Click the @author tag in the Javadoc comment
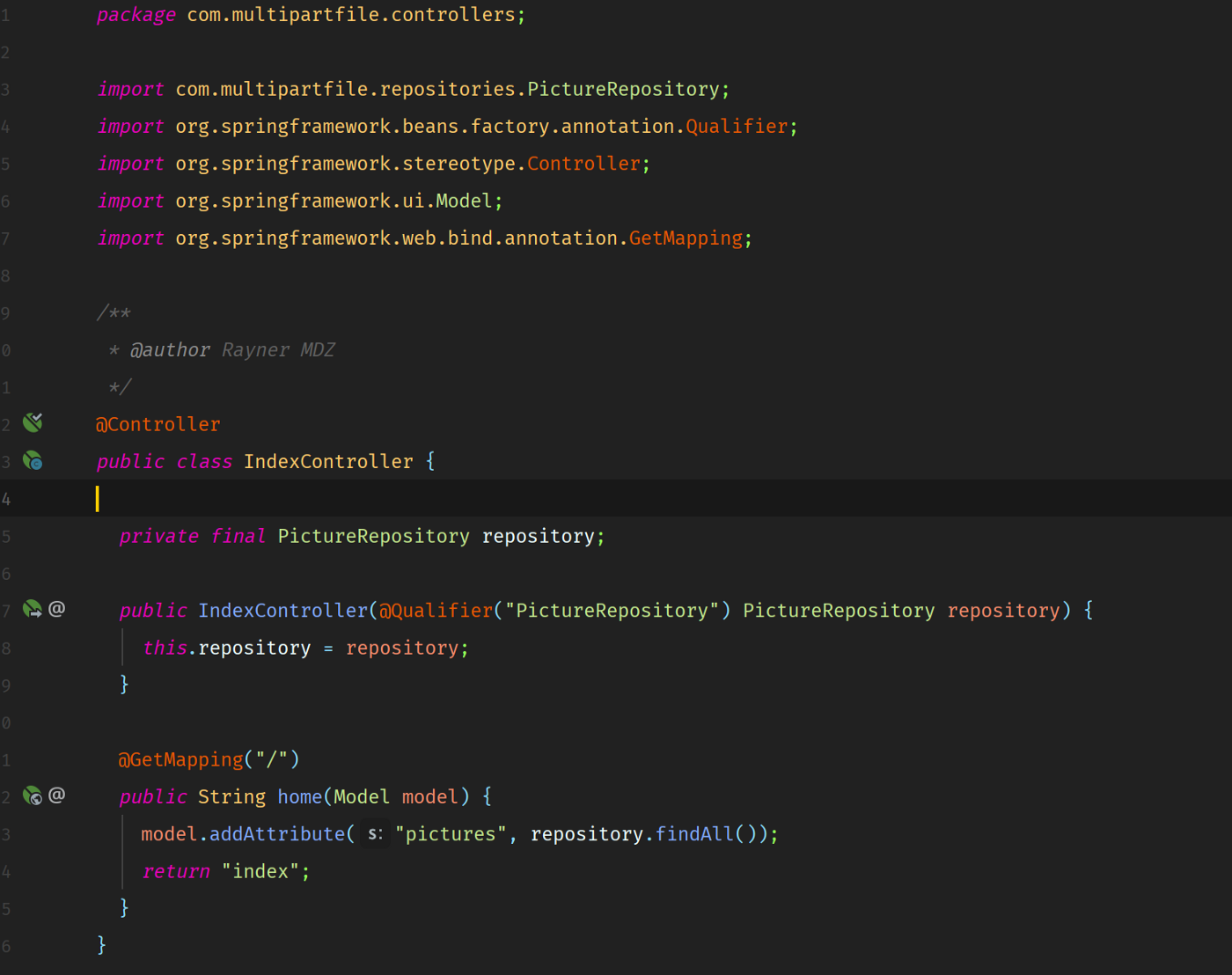The height and width of the screenshot is (975, 1232). [170, 350]
